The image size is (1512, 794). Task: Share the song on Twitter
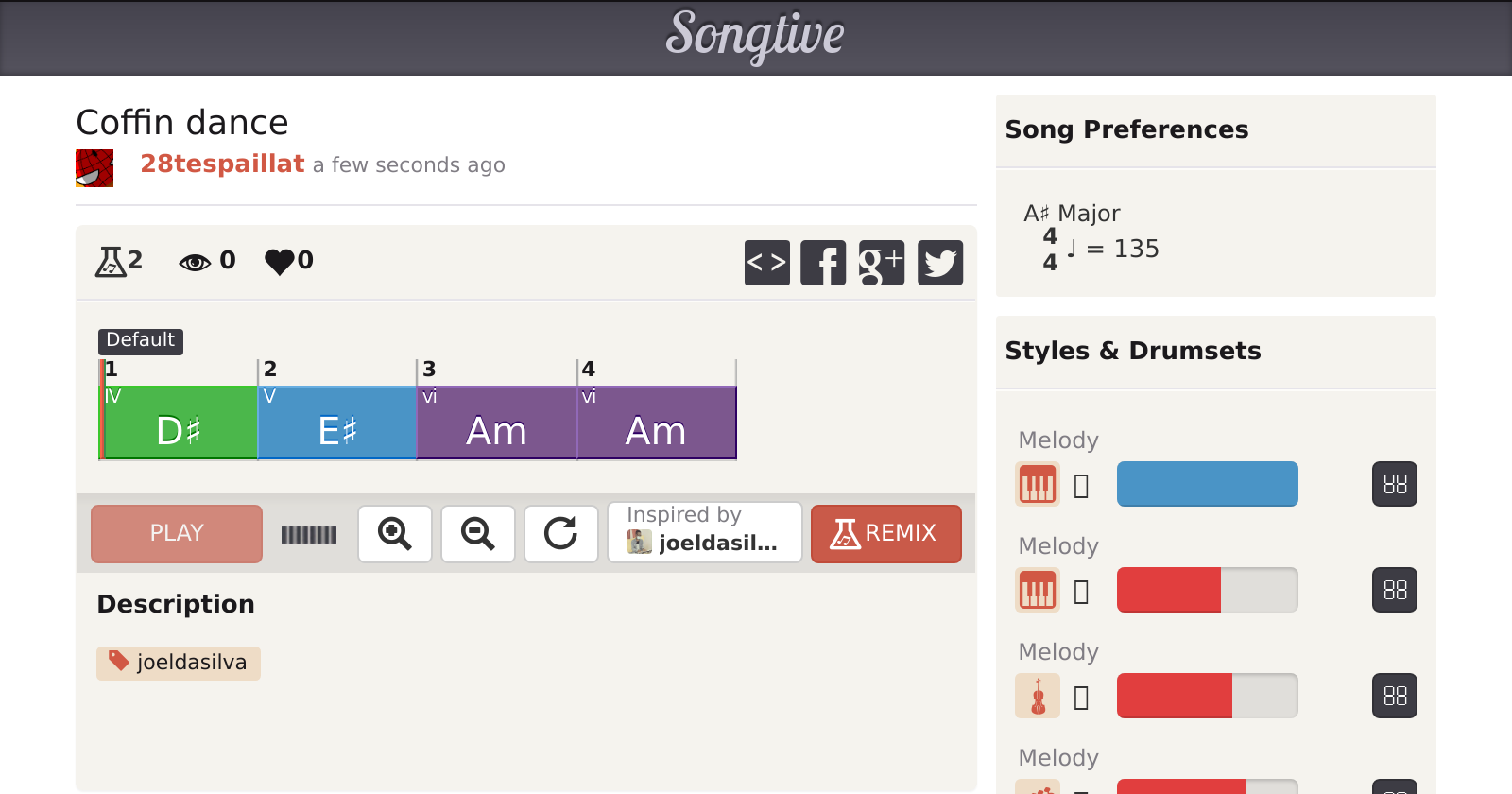coord(939,263)
